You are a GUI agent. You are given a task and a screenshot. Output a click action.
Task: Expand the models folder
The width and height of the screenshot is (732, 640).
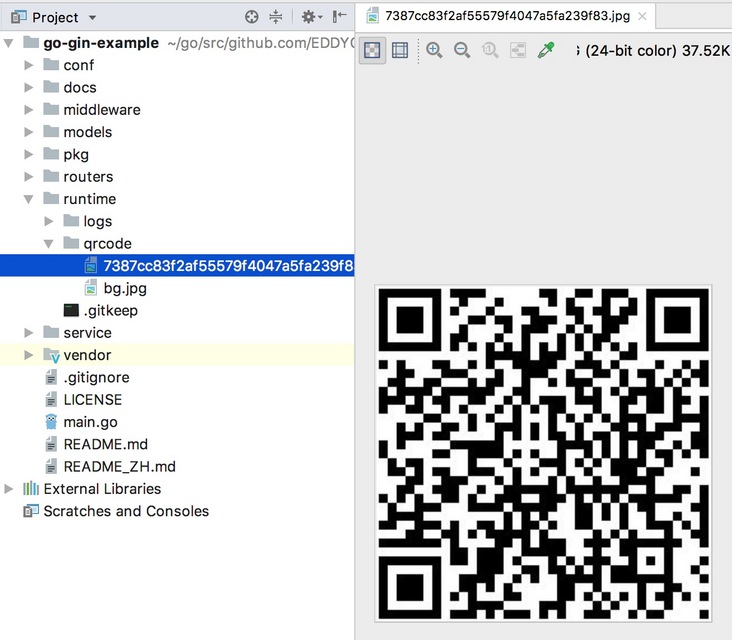(x=28, y=132)
